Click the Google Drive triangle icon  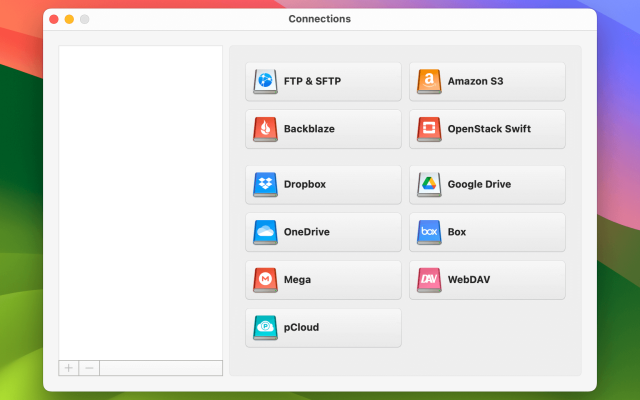429,184
